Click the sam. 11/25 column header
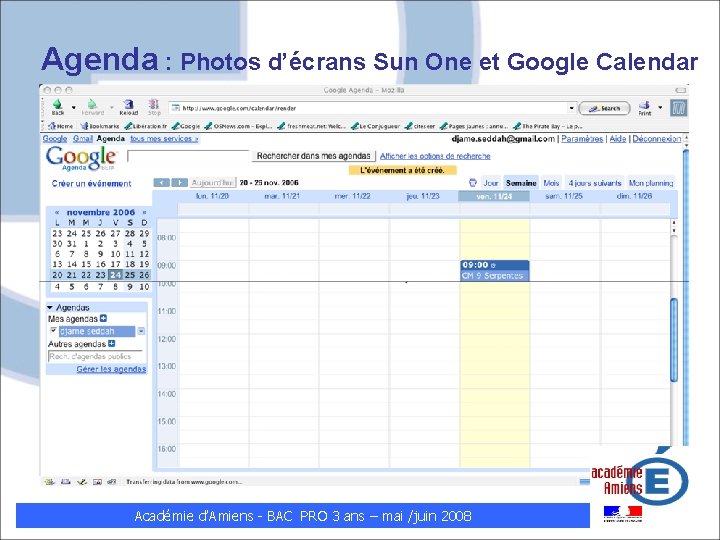 563,196
